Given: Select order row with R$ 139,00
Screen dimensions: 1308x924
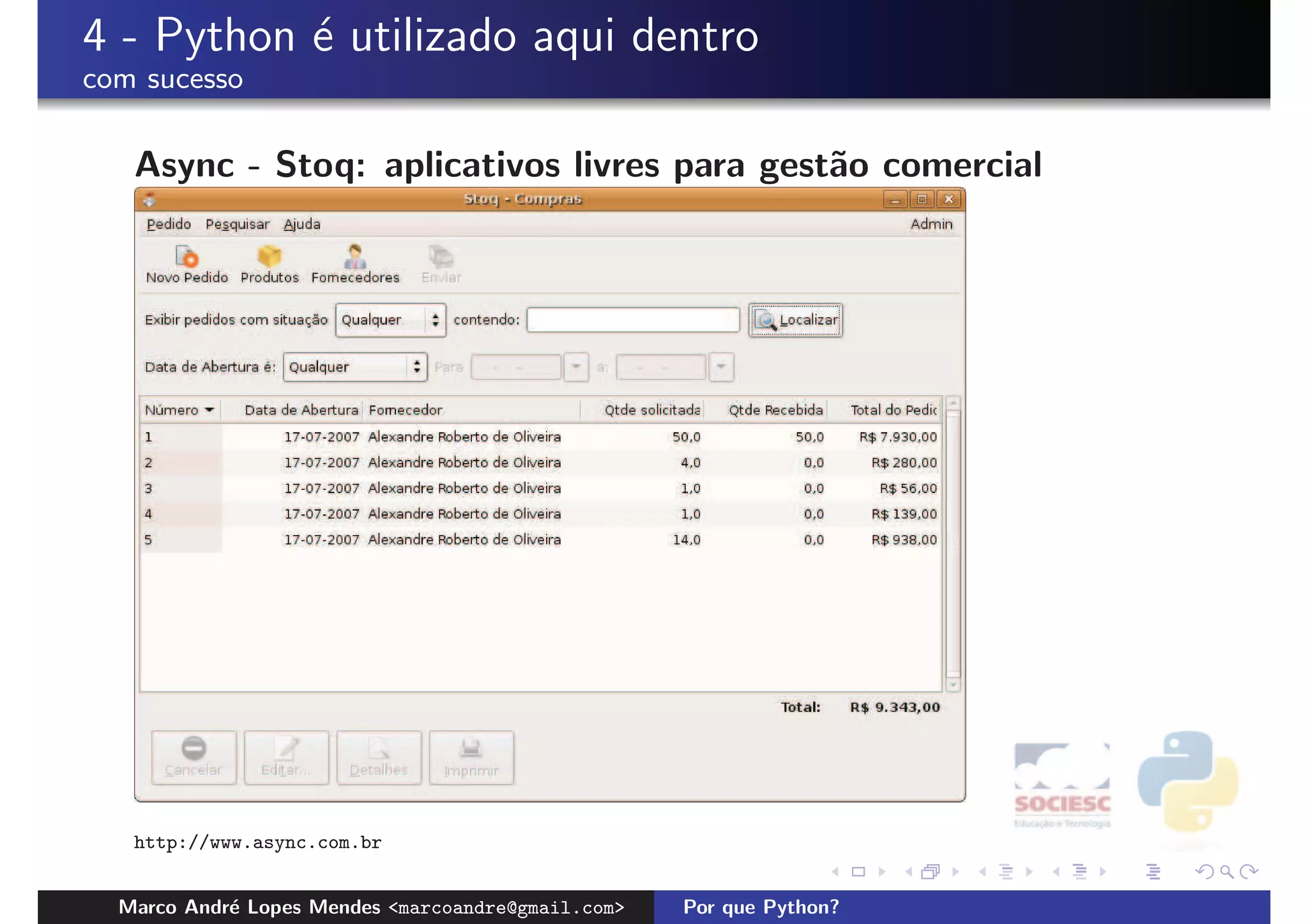Looking at the screenshot, I should [x=540, y=514].
